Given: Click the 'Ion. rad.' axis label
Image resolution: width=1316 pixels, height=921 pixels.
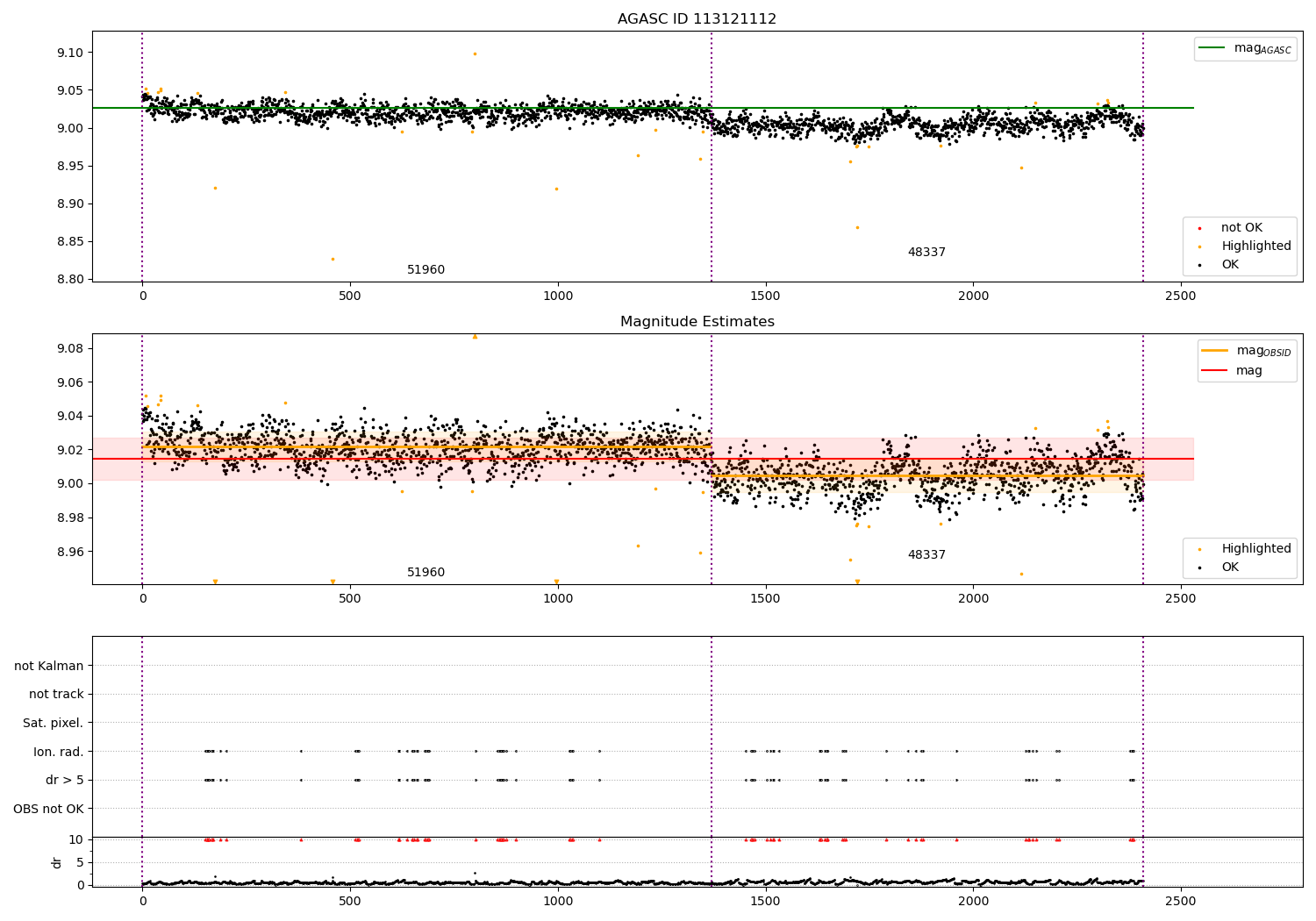Looking at the screenshot, I should pos(58,752).
